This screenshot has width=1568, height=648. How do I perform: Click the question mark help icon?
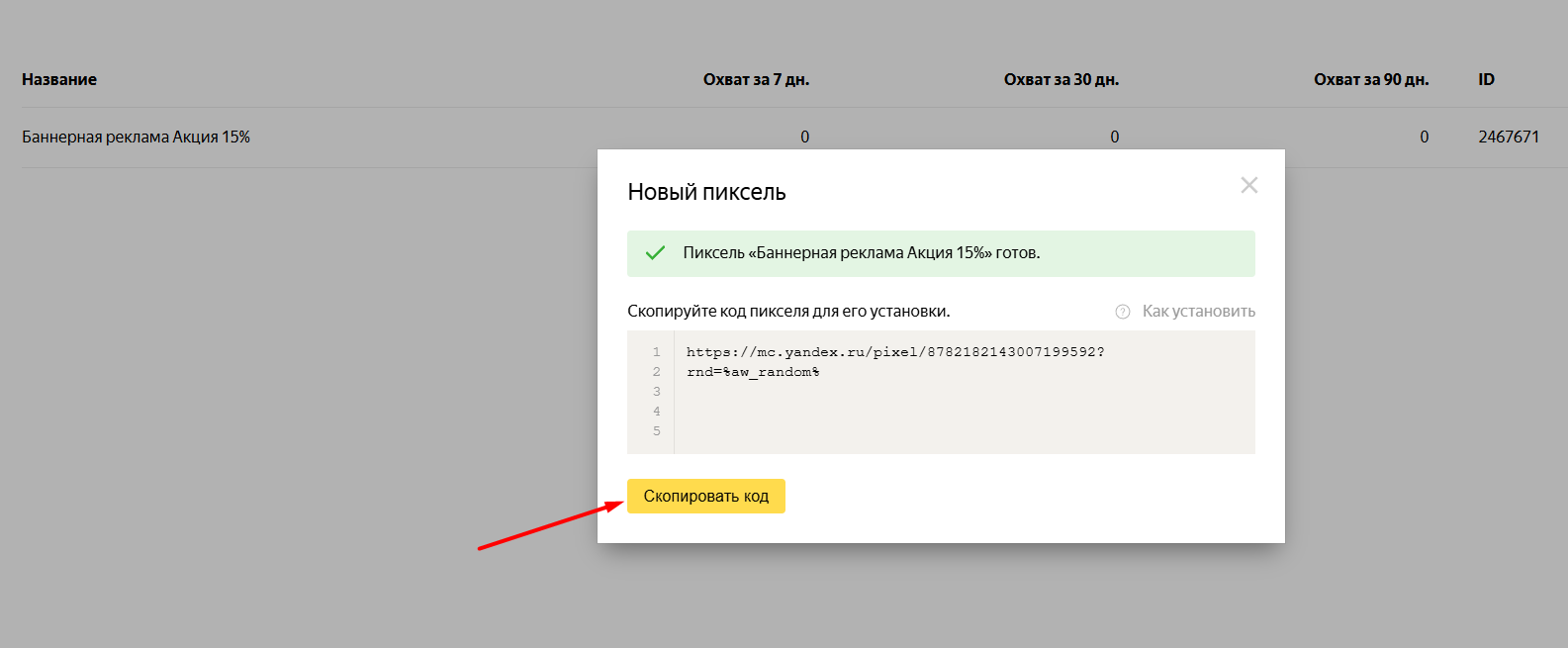[1123, 312]
